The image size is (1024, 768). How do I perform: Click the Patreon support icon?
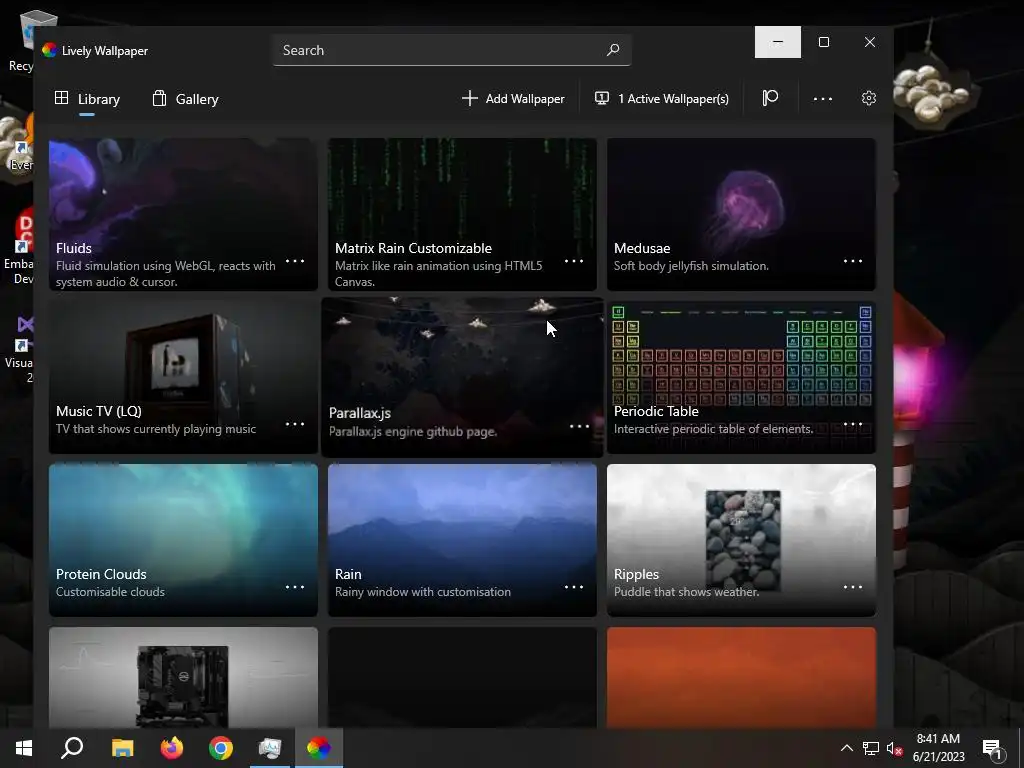coord(770,98)
